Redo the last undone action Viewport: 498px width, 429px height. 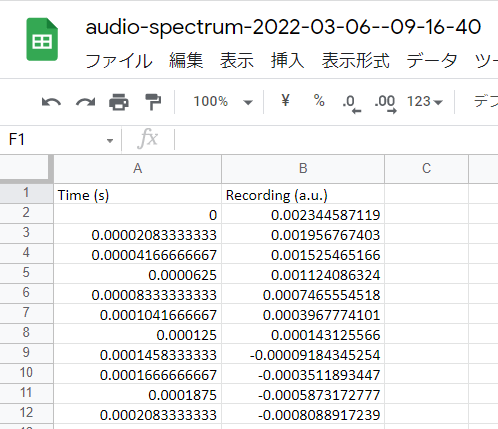pos(85,102)
